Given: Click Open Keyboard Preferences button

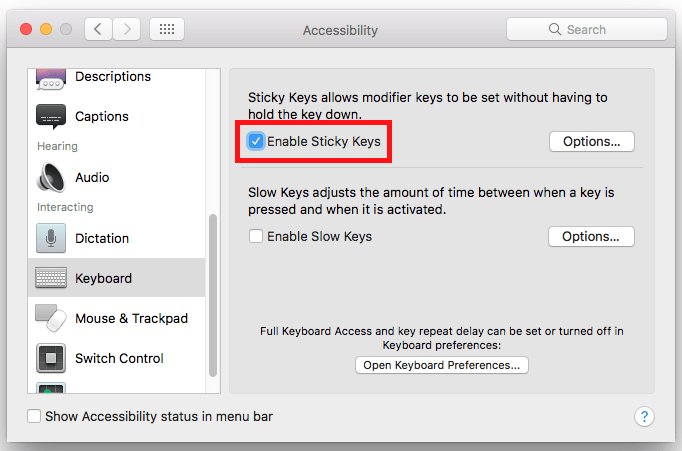Looking at the screenshot, I should click(x=442, y=365).
